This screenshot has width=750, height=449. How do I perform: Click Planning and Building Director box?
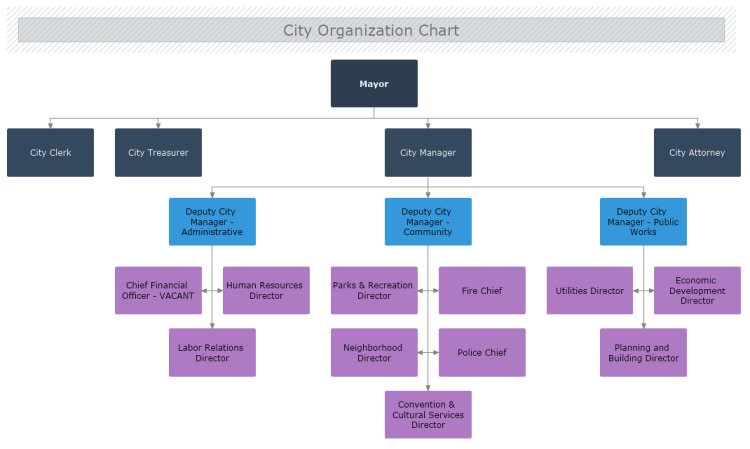(x=643, y=352)
